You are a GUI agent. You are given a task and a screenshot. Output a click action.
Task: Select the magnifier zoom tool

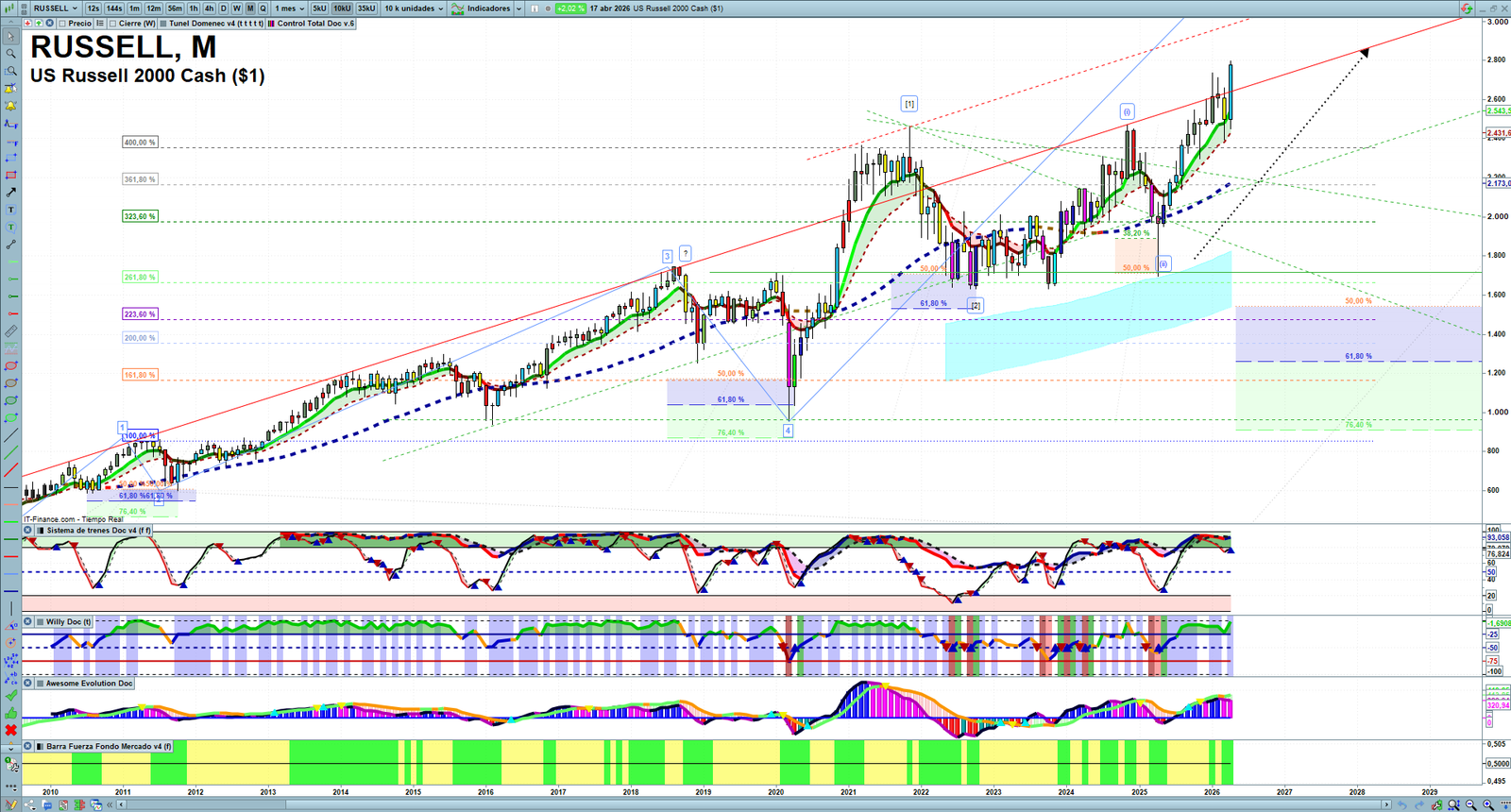click(x=10, y=54)
